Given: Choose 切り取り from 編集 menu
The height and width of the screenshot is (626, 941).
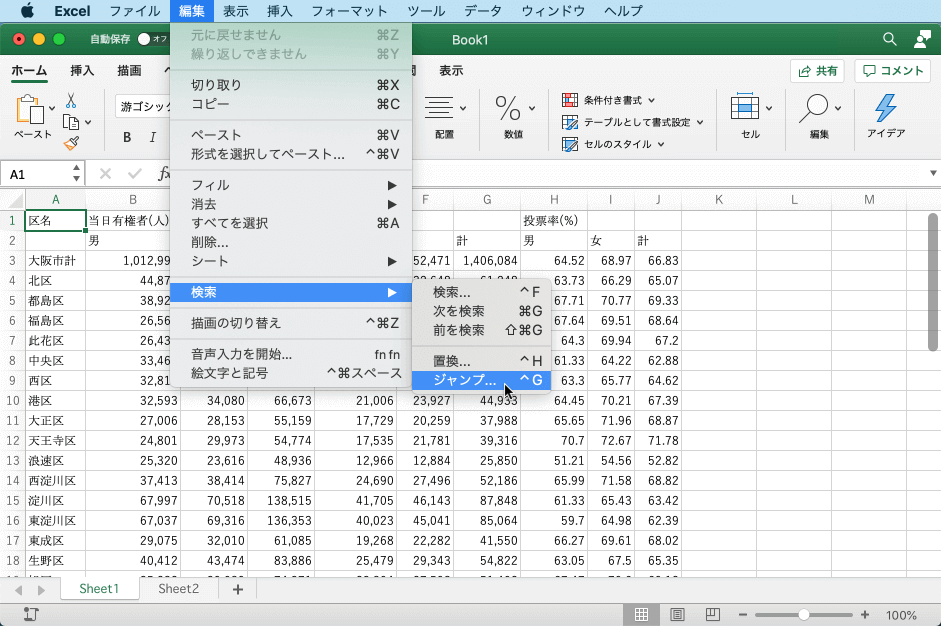Looking at the screenshot, I should pyautogui.click(x=291, y=85).
